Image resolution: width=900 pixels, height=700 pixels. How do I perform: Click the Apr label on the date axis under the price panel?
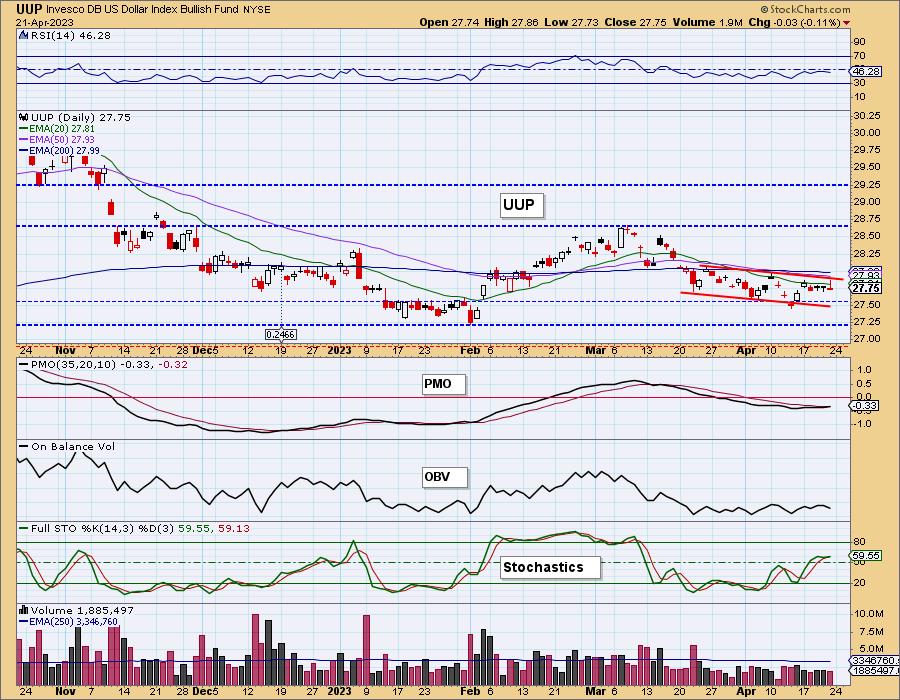click(746, 350)
